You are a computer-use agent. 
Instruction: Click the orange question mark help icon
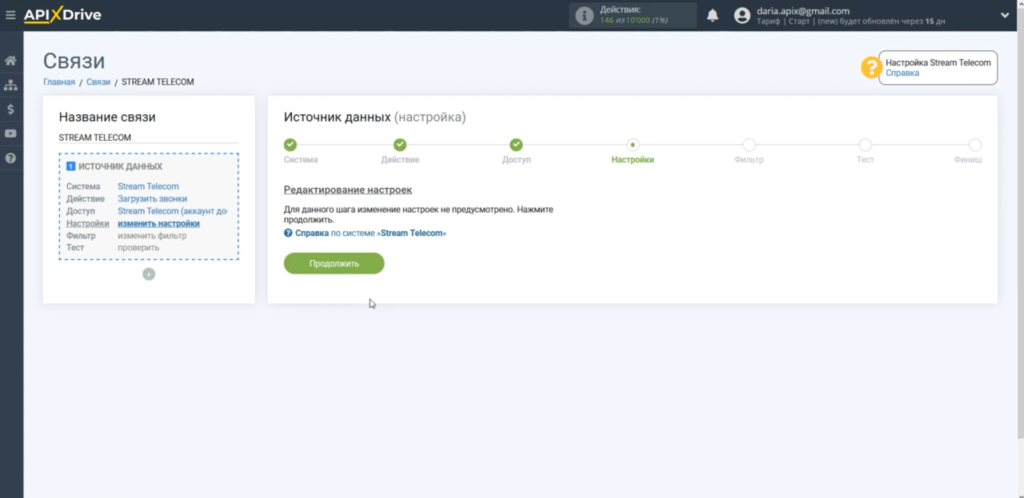click(x=870, y=68)
